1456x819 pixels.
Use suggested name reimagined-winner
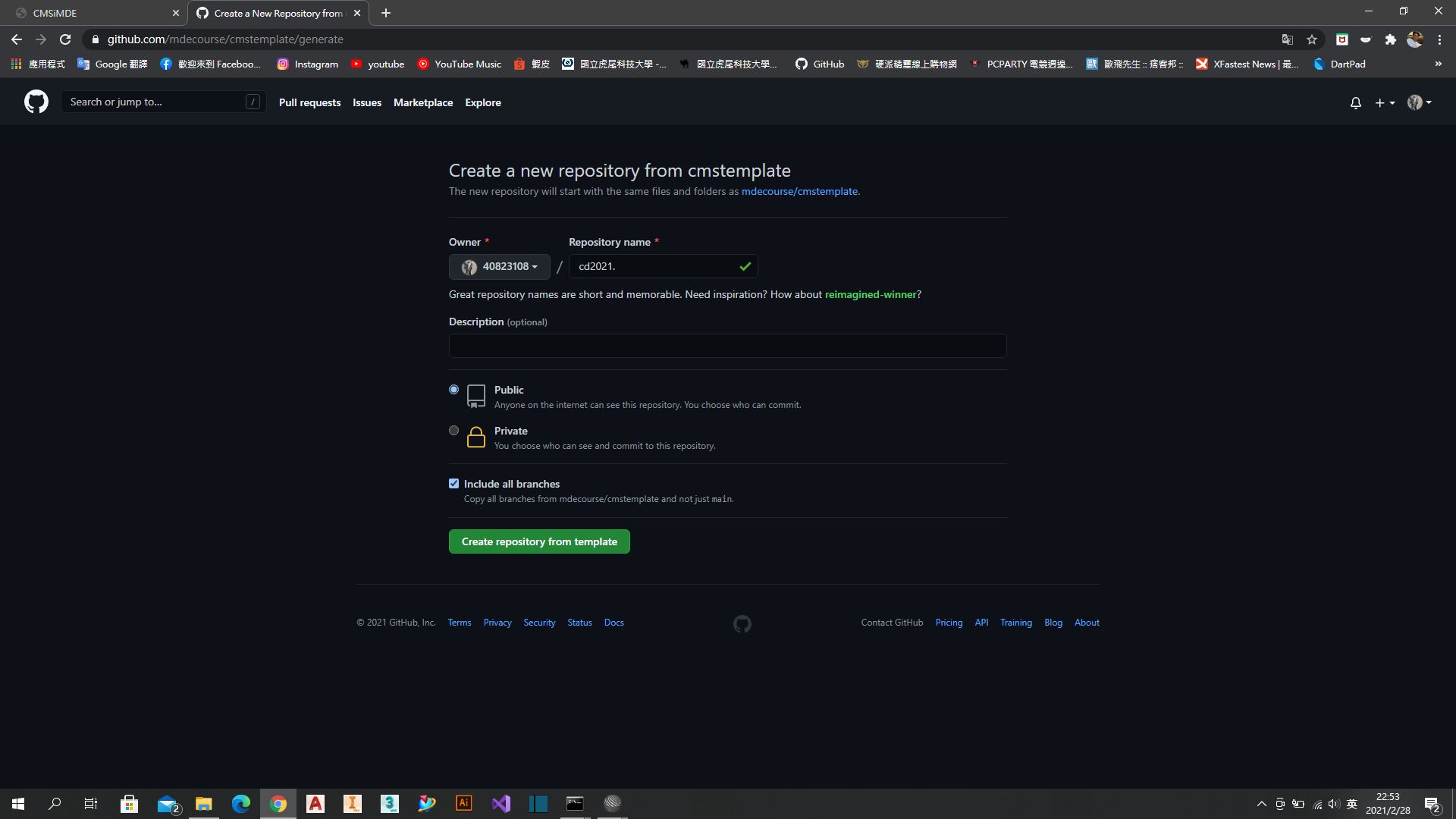coord(871,294)
